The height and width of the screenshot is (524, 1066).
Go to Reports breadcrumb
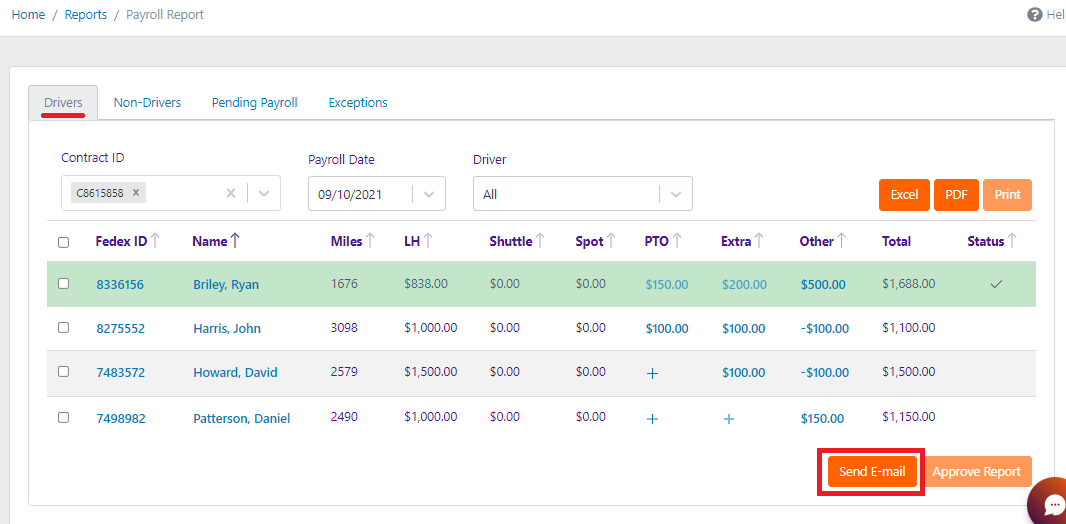[86, 14]
